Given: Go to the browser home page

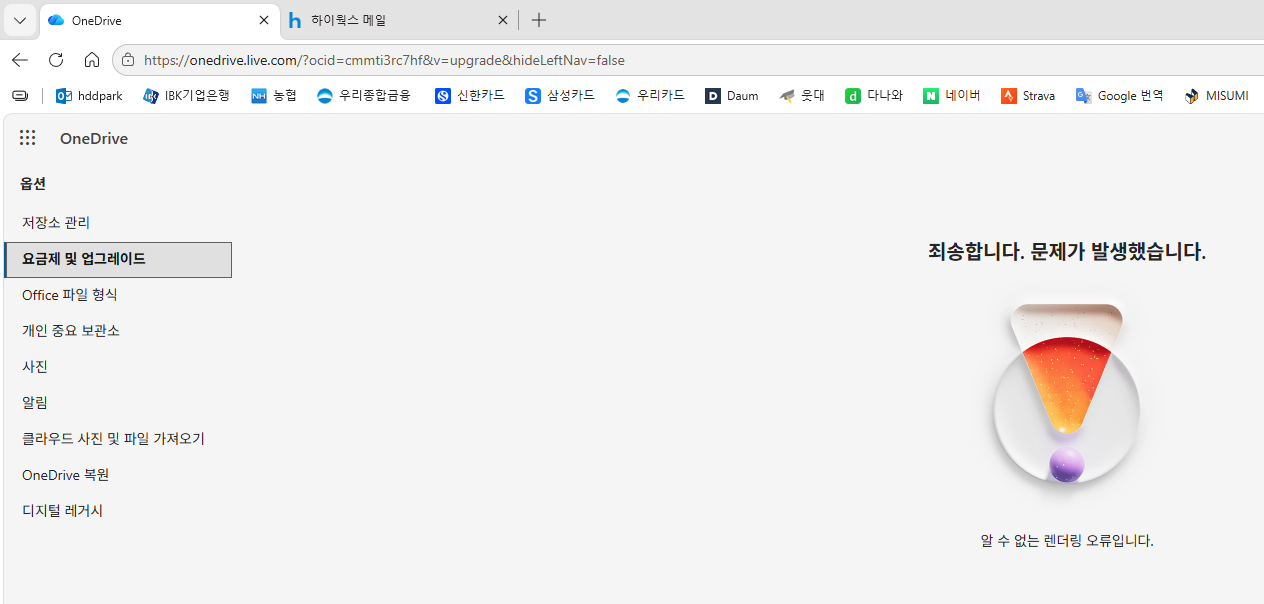Looking at the screenshot, I should click(92, 60).
